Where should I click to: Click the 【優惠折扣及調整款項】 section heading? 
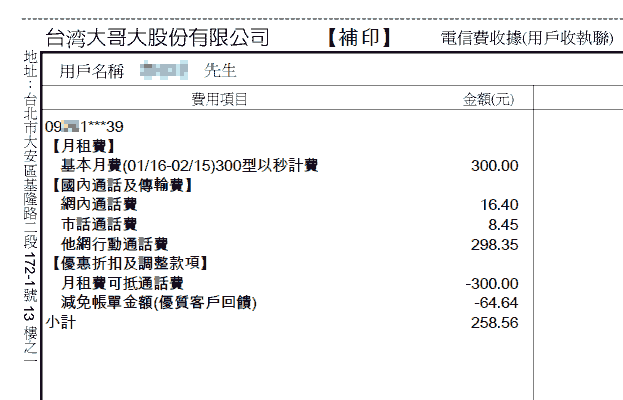130,263
